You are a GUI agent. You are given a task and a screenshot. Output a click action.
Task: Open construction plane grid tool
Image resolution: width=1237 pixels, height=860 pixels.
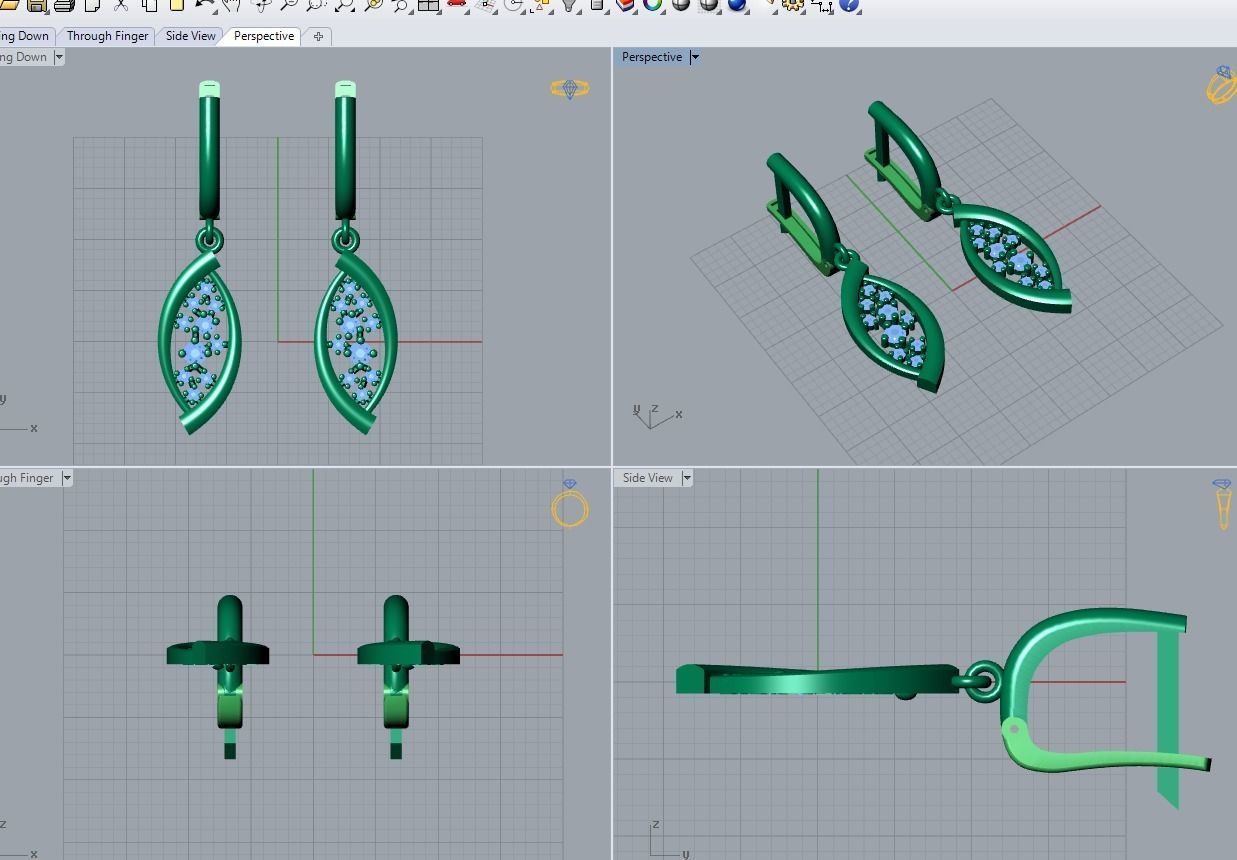[x=485, y=5]
